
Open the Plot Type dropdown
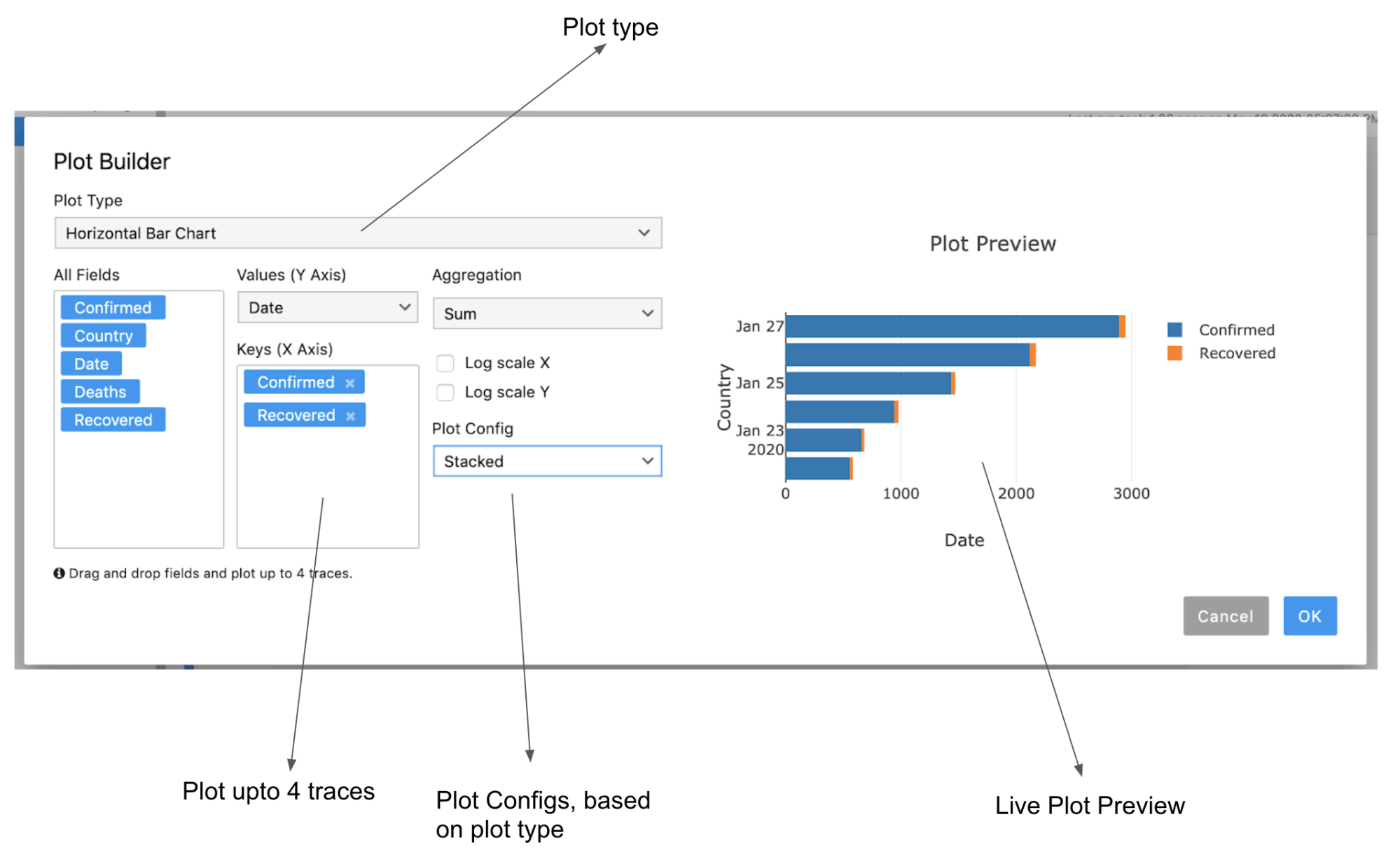point(358,233)
